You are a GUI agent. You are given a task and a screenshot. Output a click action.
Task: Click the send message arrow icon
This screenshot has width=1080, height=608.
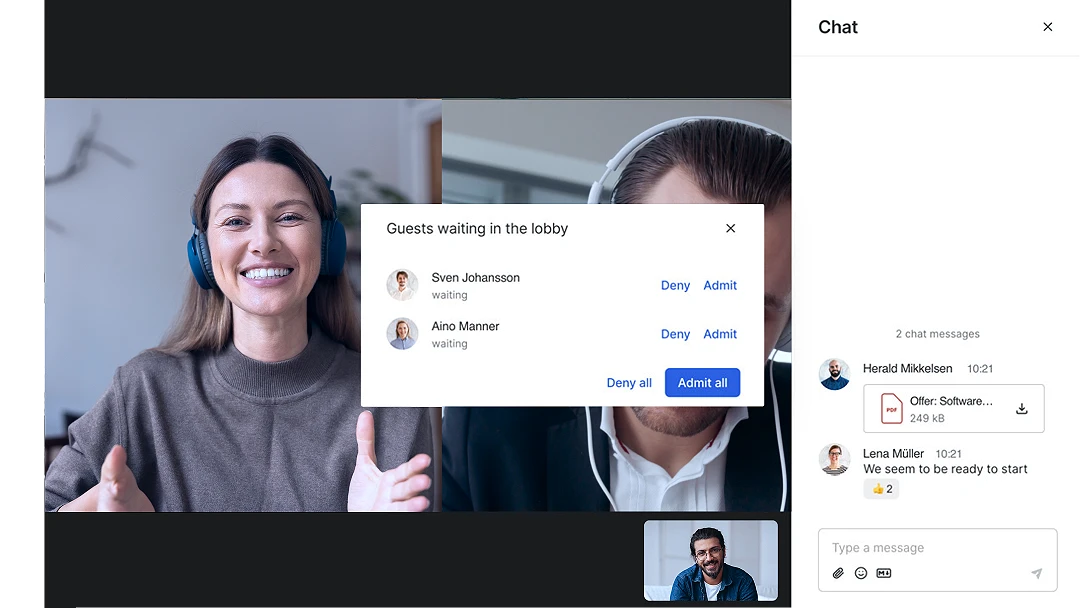pos(1038,573)
